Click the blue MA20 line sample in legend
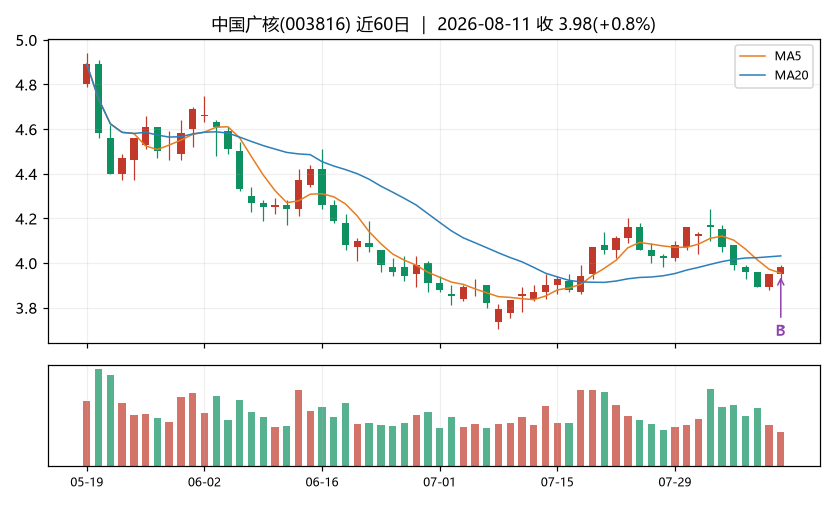The height and width of the screenshot is (506, 836). point(753,75)
